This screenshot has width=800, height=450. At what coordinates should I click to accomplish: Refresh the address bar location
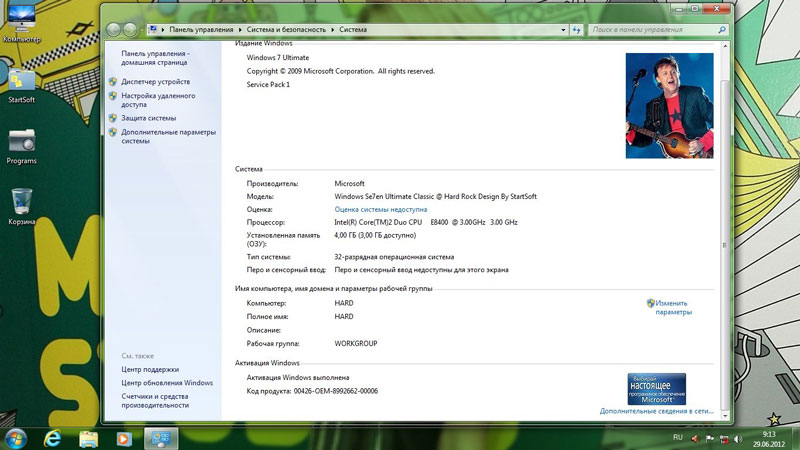tap(574, 31)
